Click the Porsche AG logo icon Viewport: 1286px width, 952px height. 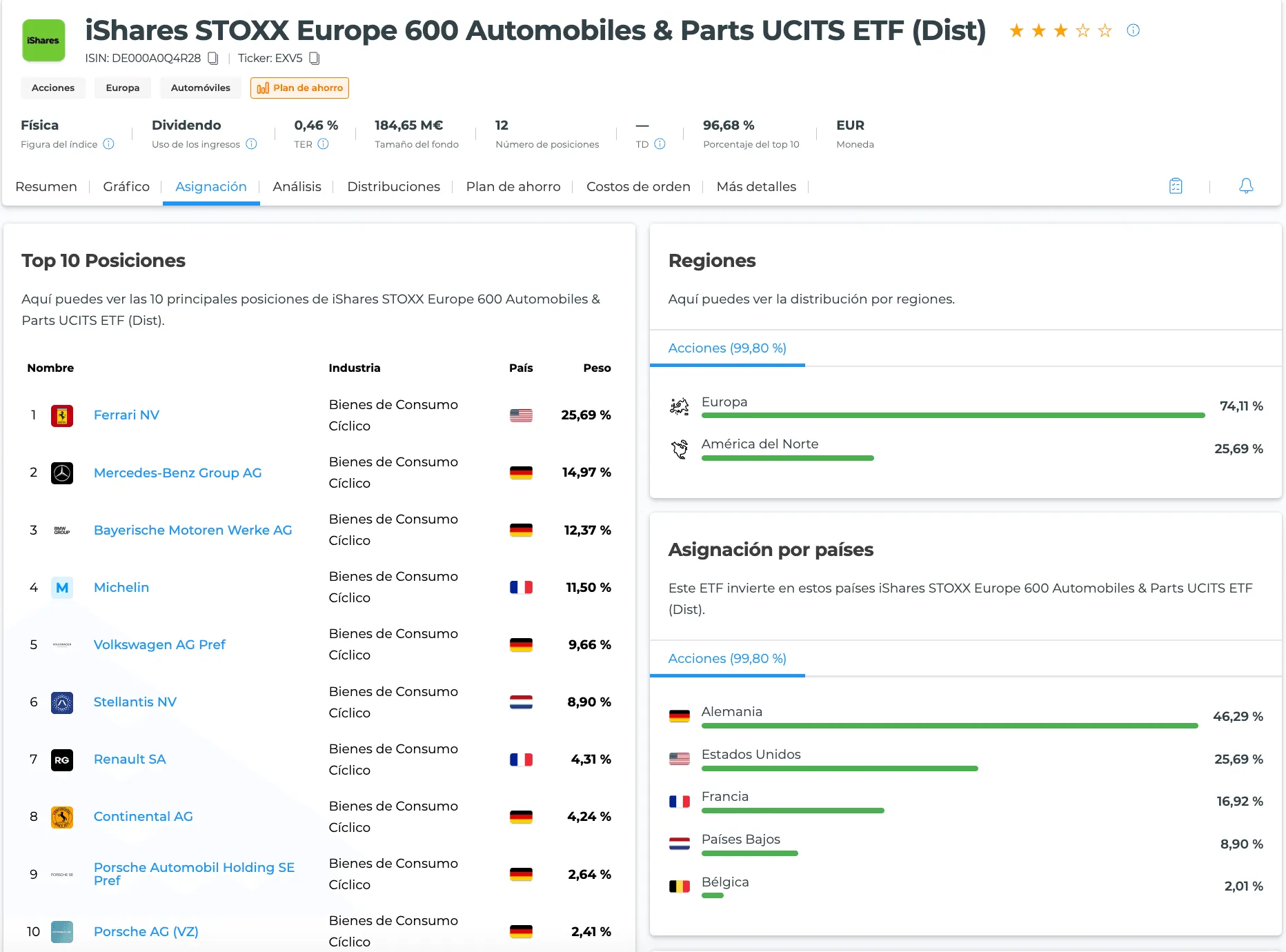[x=62, y=932]
